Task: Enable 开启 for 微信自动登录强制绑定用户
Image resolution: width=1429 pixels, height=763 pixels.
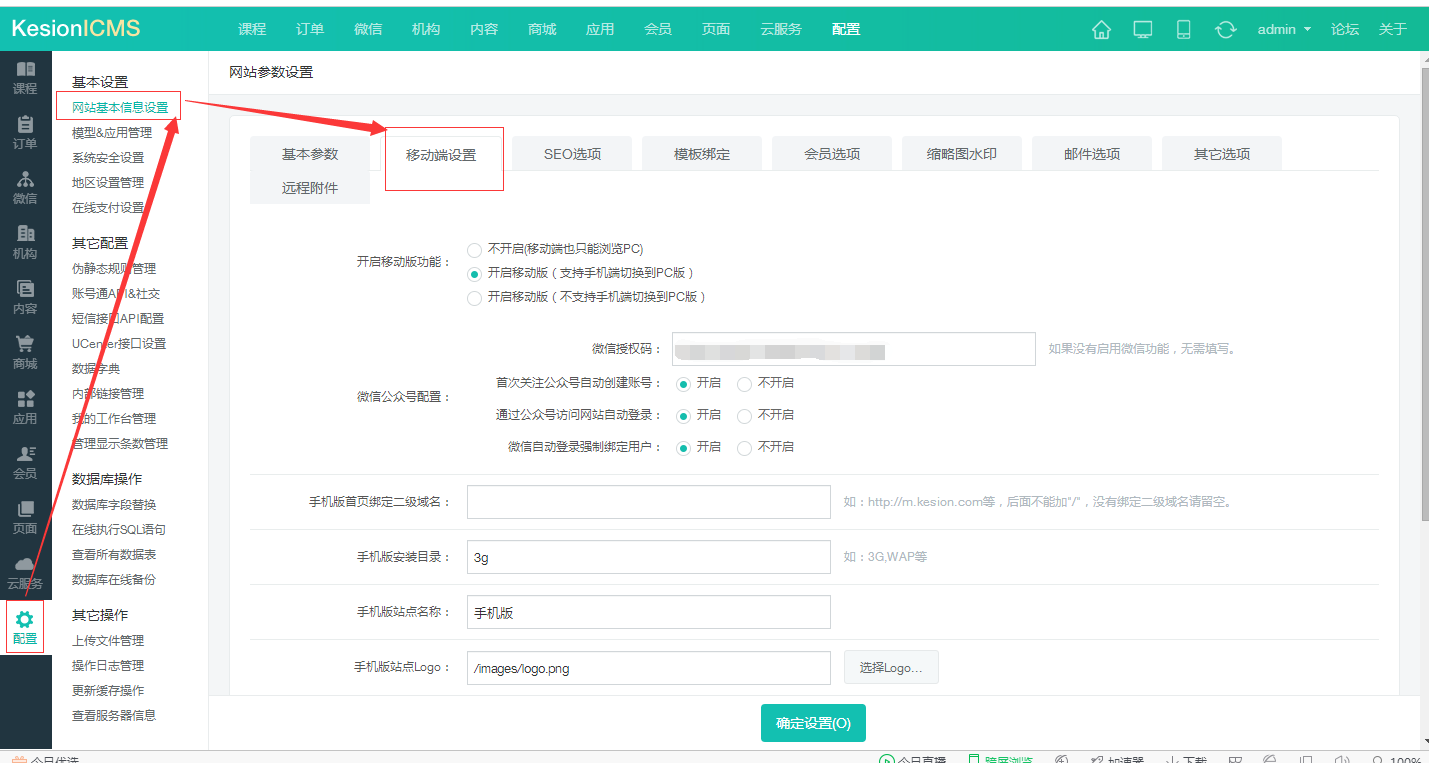Action: coord(683,447)
